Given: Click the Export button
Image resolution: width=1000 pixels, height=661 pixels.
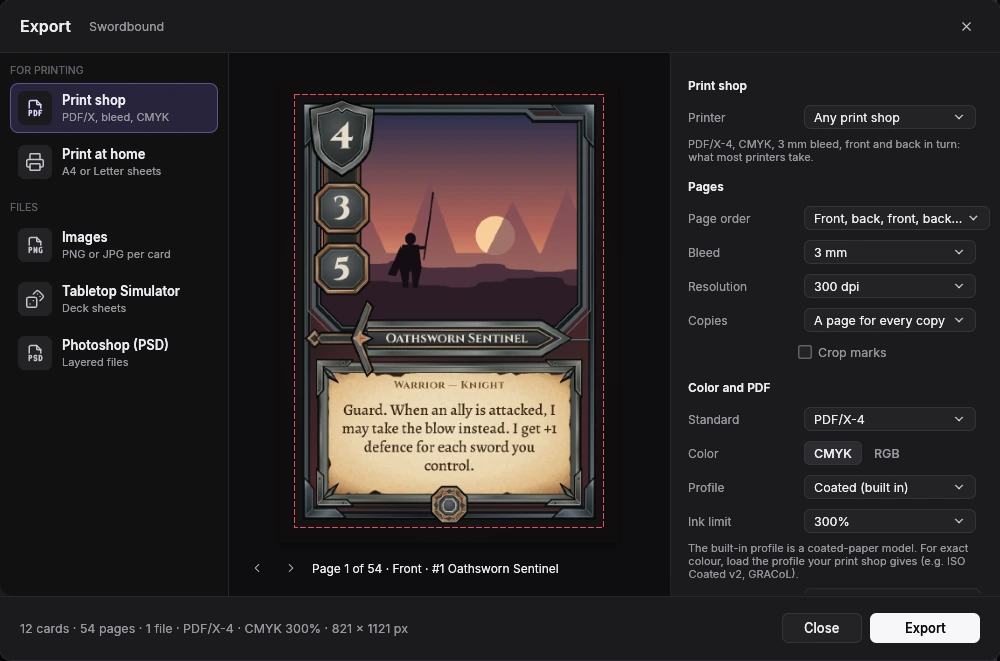Looking at the screenshot, I should (925, 628).
